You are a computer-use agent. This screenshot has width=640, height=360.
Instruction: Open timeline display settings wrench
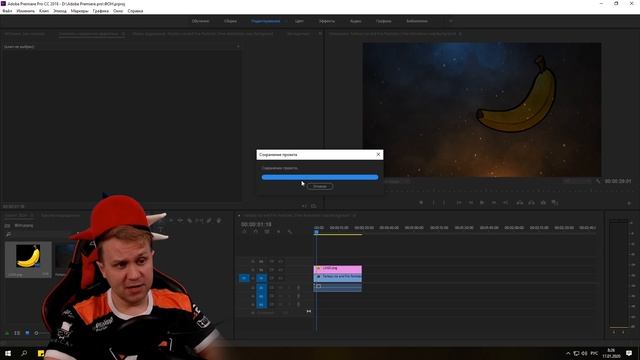click(x=290, y=232)
